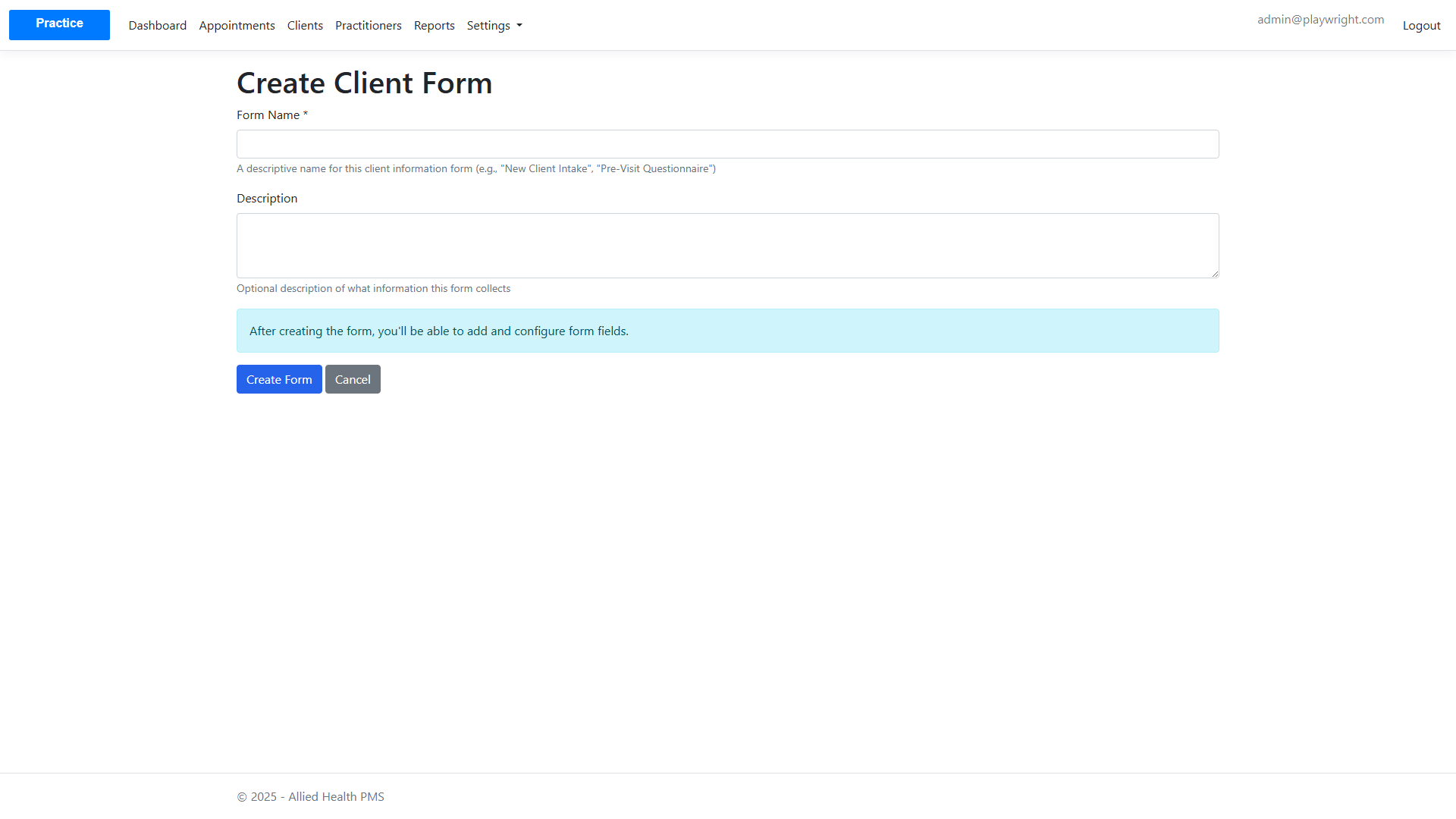The width and height of the screenshot is (1456, 819).
Task: Log out via the Logout link
Action: coord(1421,26)
